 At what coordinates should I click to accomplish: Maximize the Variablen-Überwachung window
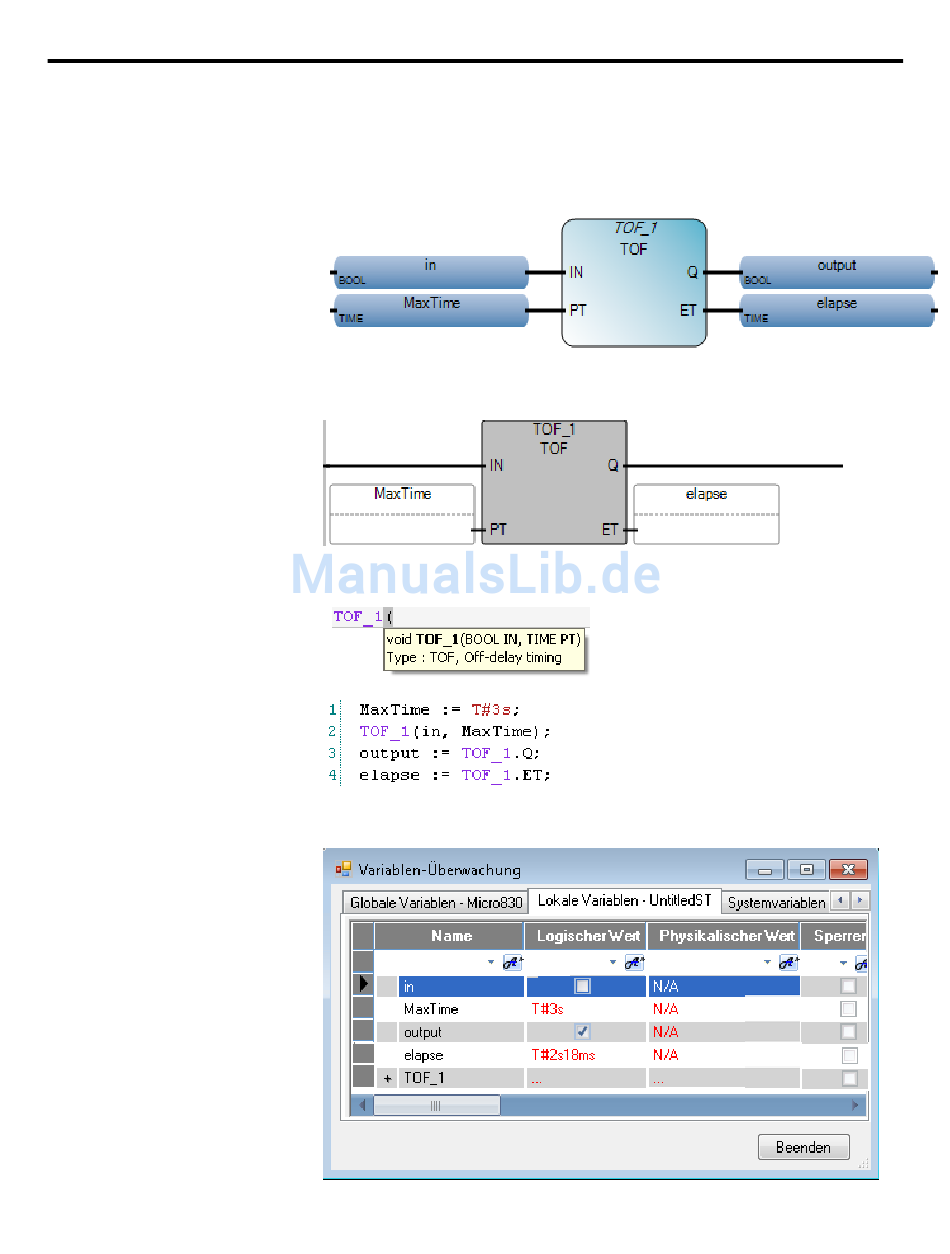tap(805, 869)
